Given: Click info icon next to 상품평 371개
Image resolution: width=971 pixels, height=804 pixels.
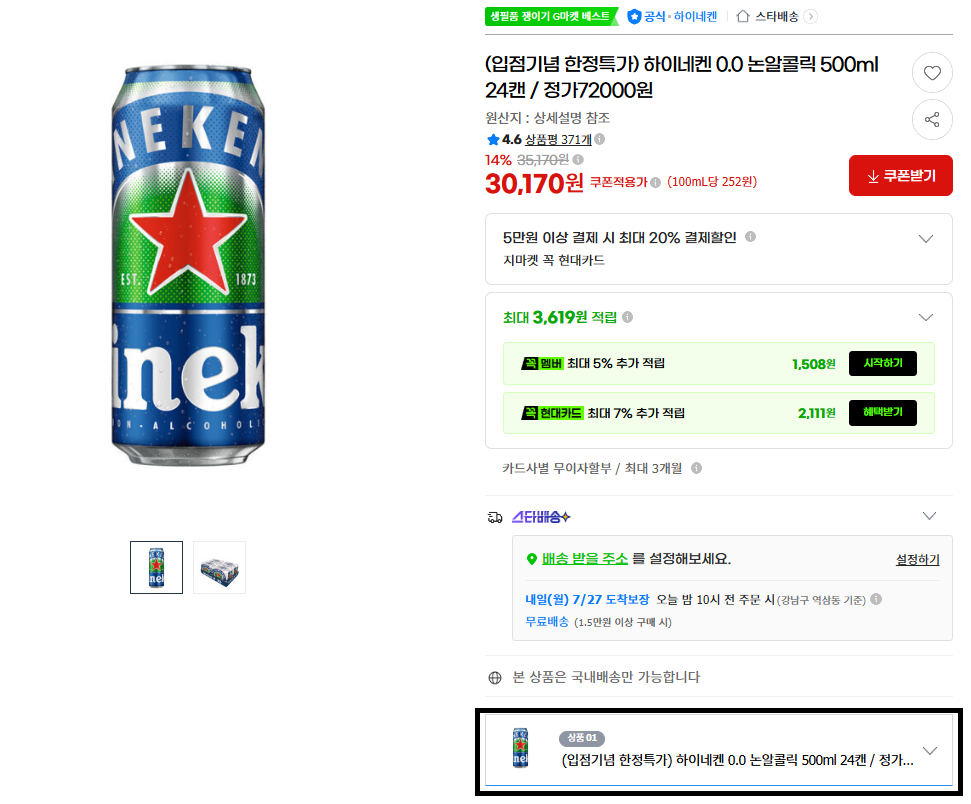Looking at the screenshot, I should click(599, 139).
